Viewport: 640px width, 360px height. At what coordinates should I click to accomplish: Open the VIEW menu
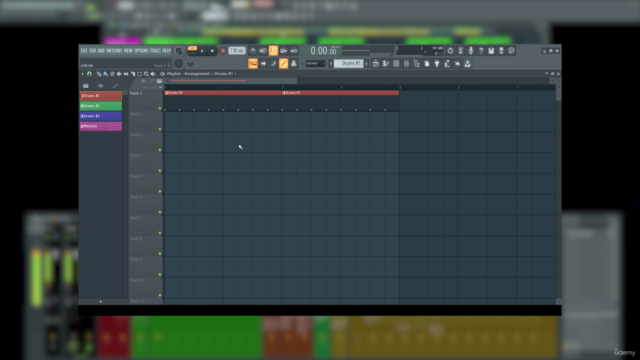pyautogui.click(x=128, y=51)
